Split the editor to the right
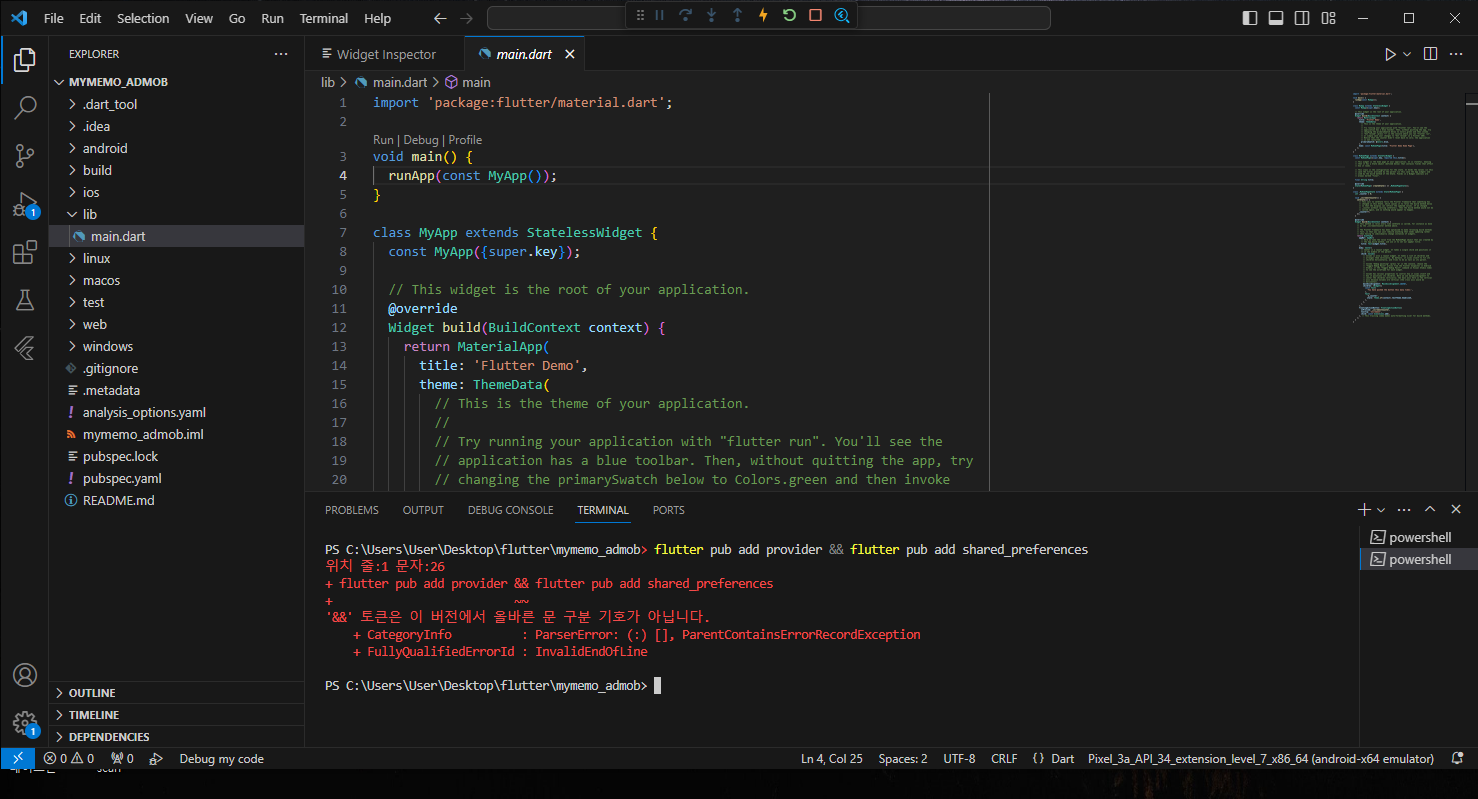Image resolution: width=1478 pixels, height=799 pixels. pos(1430,54)
